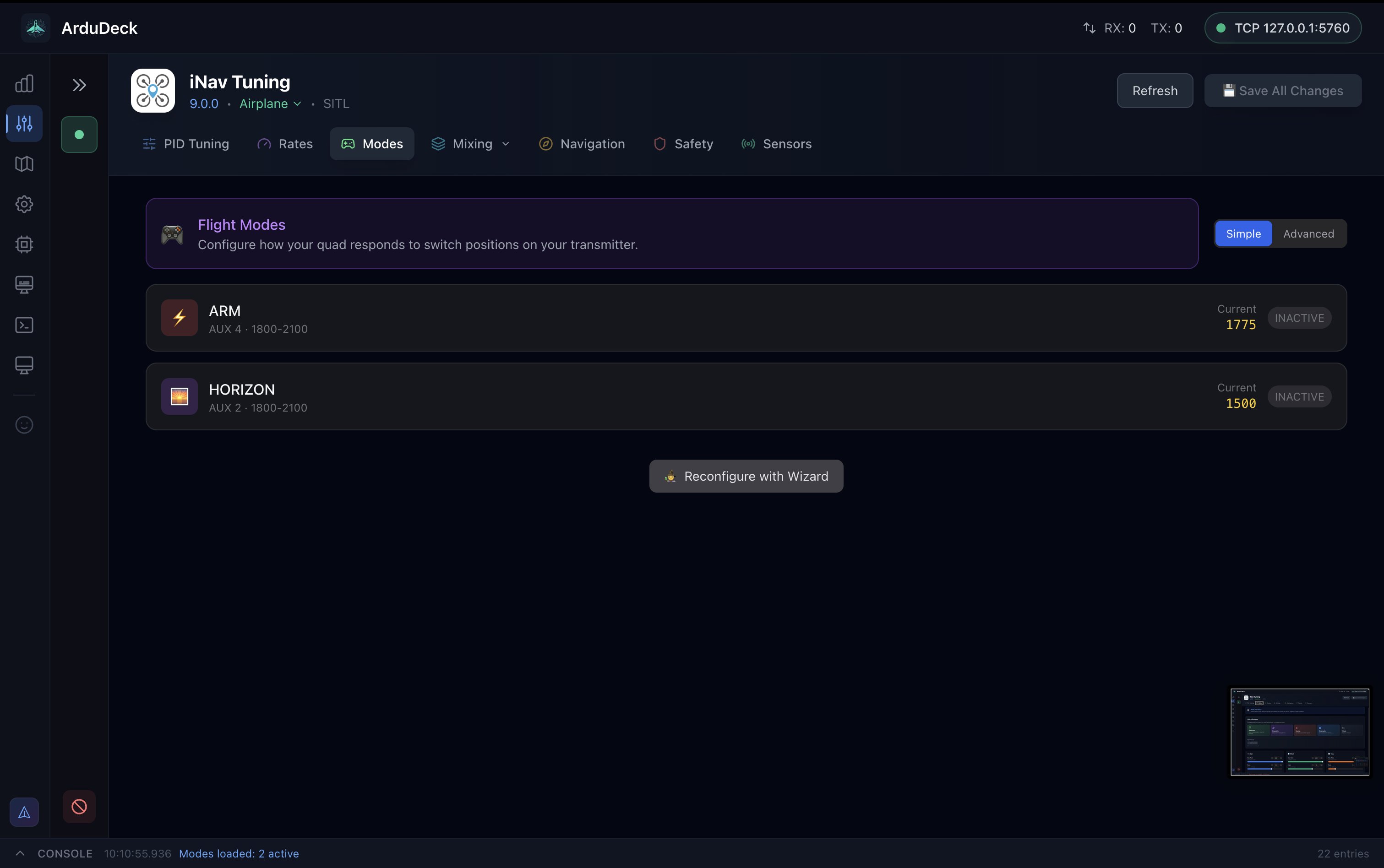The width and height of the screenshot is (1384, 868).
Task: Open the Airplane vehicle type dropdown
Action: 271,104
